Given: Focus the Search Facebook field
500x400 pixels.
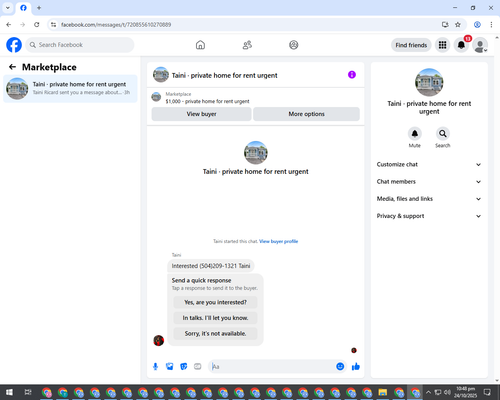Looking at the screenshot, I should 80,45.
